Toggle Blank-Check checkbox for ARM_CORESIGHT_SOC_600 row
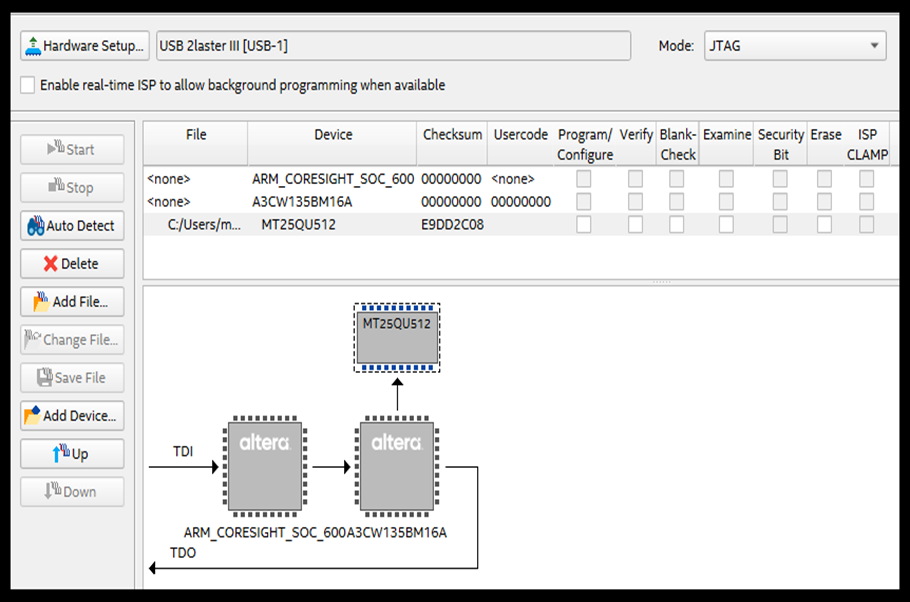This screenshot has width=910, height=602. pos(677,179)
